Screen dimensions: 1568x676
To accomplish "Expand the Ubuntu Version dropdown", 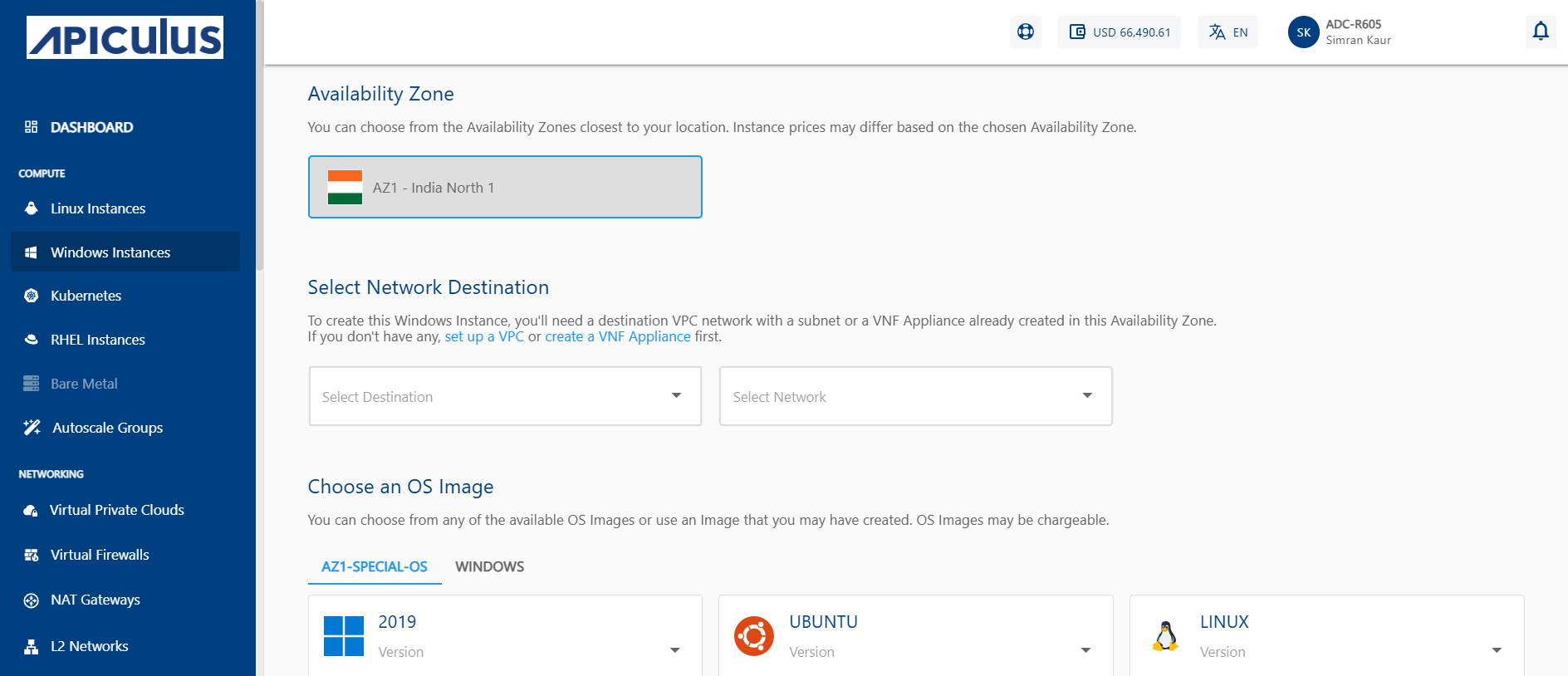I will (x=1085, y=650).
